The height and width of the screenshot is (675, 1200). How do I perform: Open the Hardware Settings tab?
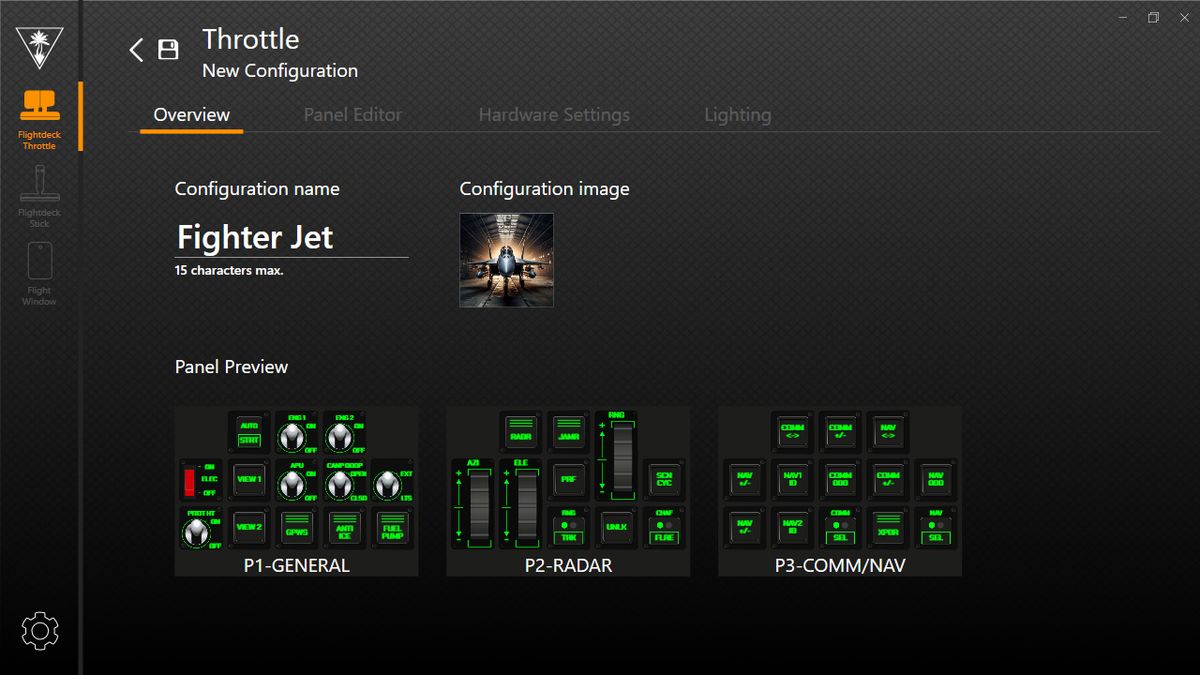pos(554,115)
